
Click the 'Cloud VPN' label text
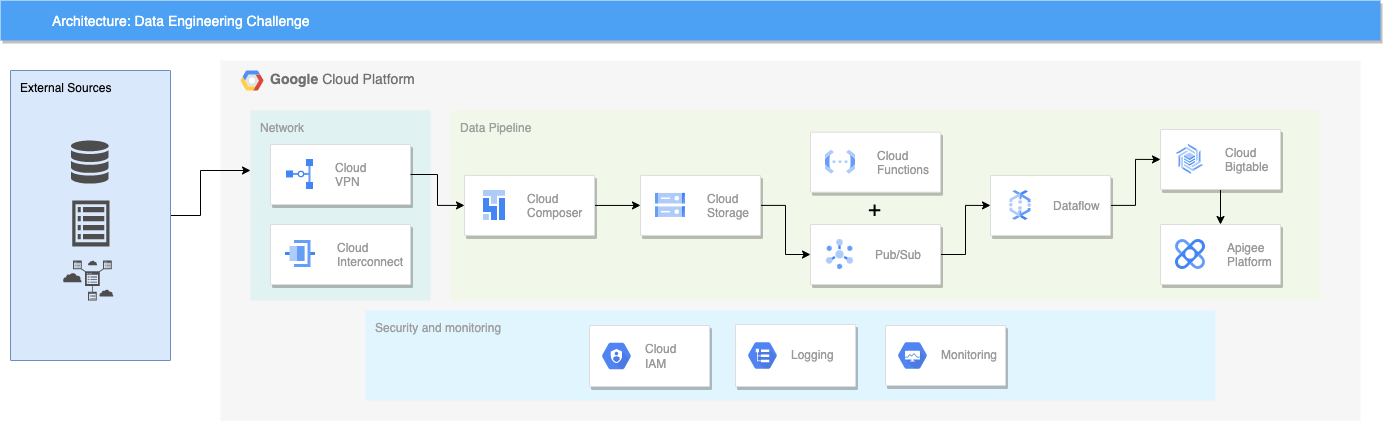click(x=351, y=175)
